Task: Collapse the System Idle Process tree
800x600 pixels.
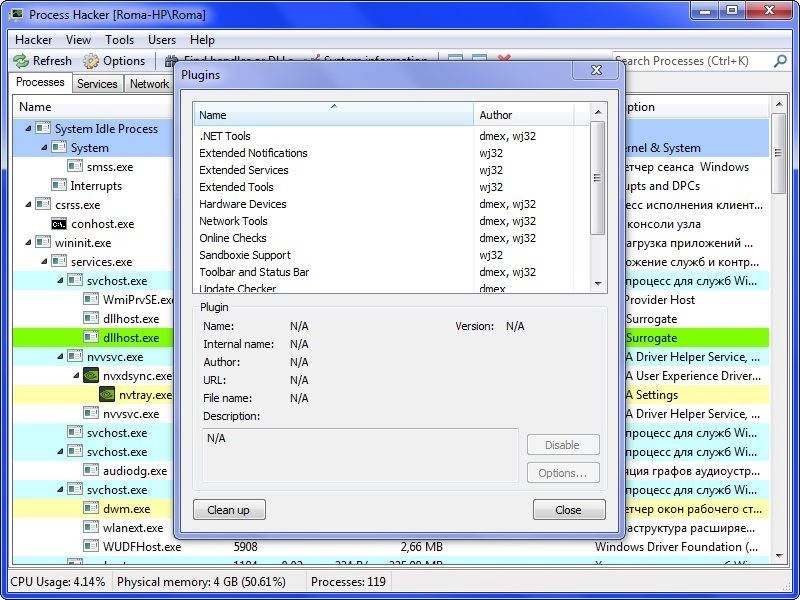Action: click(28, 129)
